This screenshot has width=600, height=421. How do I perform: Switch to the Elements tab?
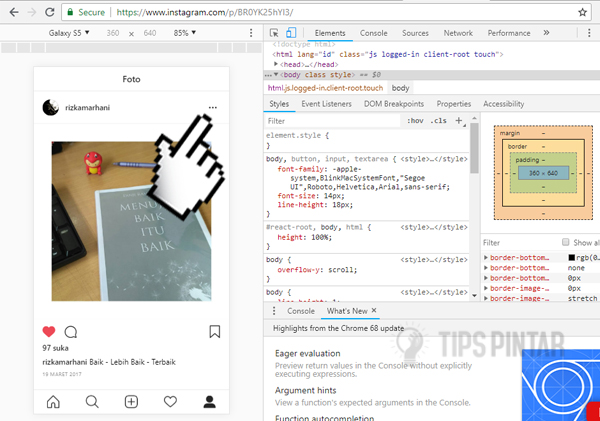click(330, 33)
